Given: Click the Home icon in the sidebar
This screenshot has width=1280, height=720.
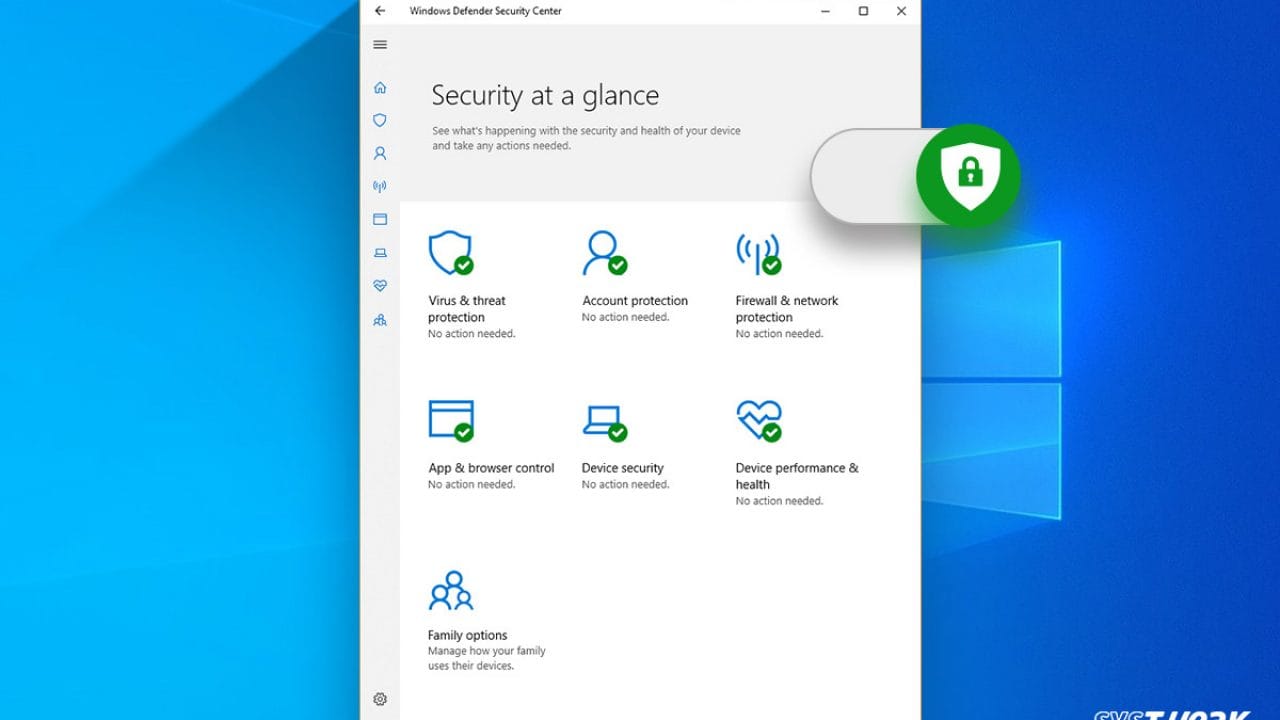Looking at the screenshot, I should (x=380, y=87).
